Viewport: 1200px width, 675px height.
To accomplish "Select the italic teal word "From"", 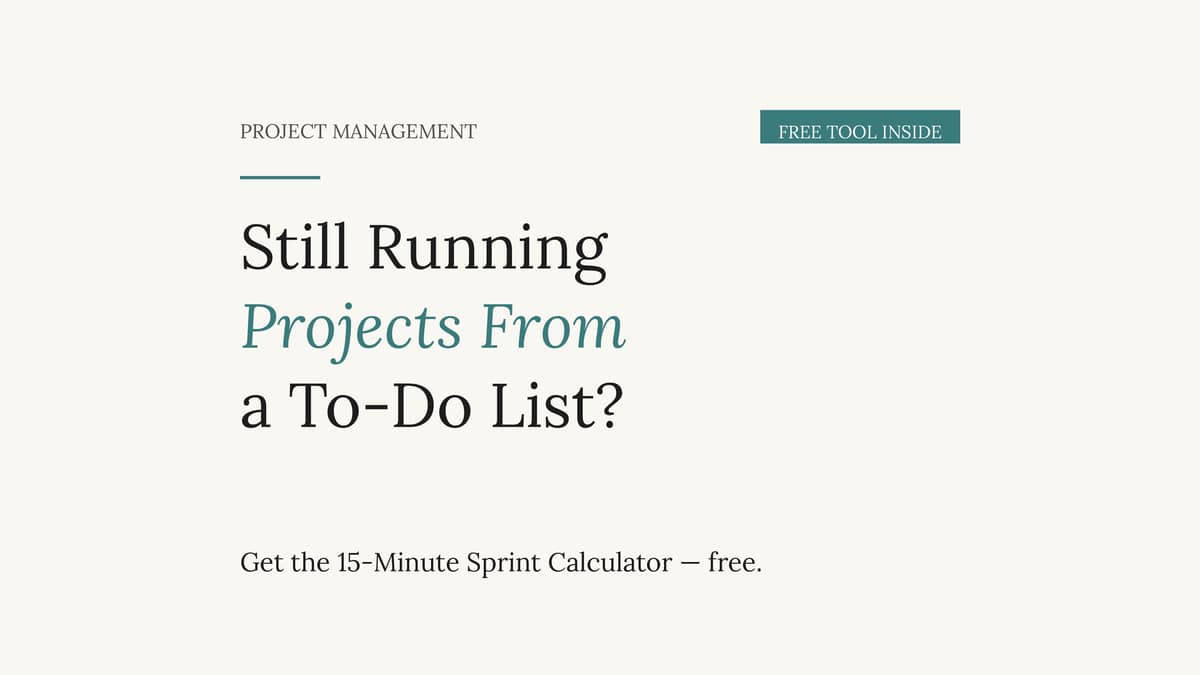I will pyautogui.click(x=553, y=327).
